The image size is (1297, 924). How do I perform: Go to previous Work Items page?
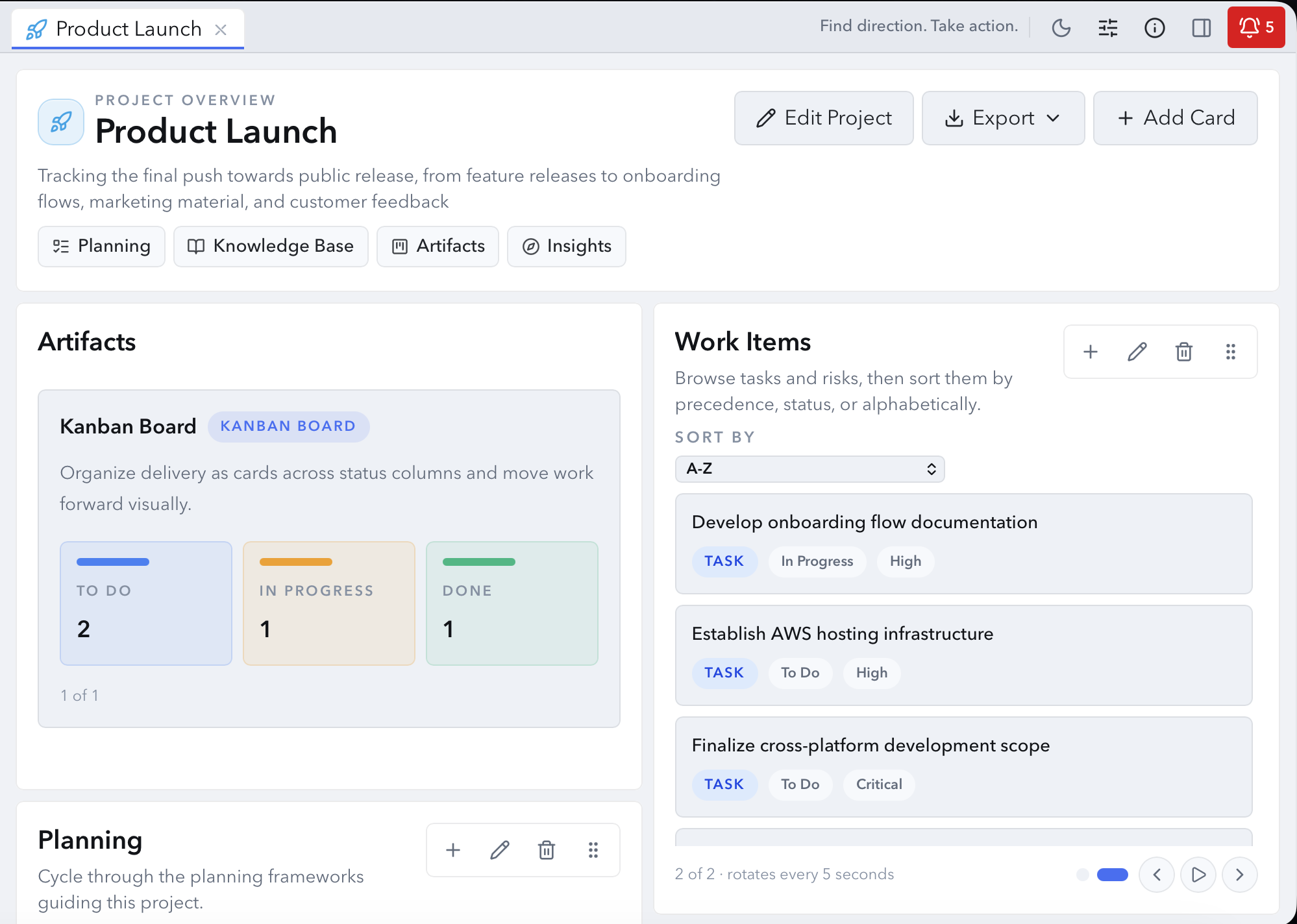click(1157, 875)
